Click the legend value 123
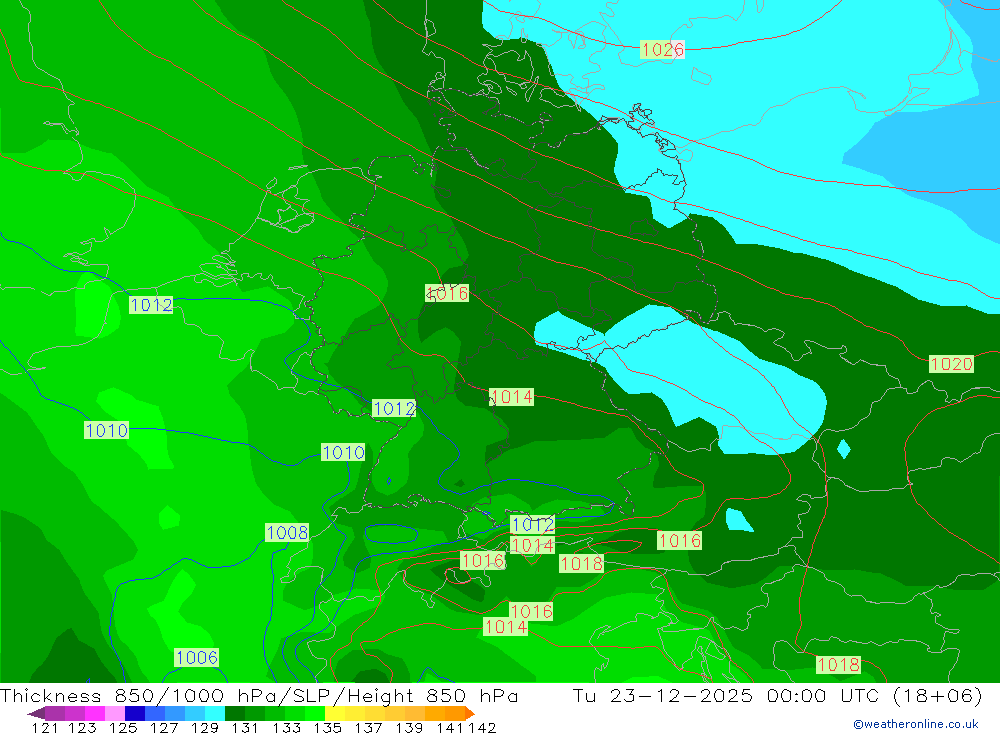The image size is (1000, 733). point(82,727)
